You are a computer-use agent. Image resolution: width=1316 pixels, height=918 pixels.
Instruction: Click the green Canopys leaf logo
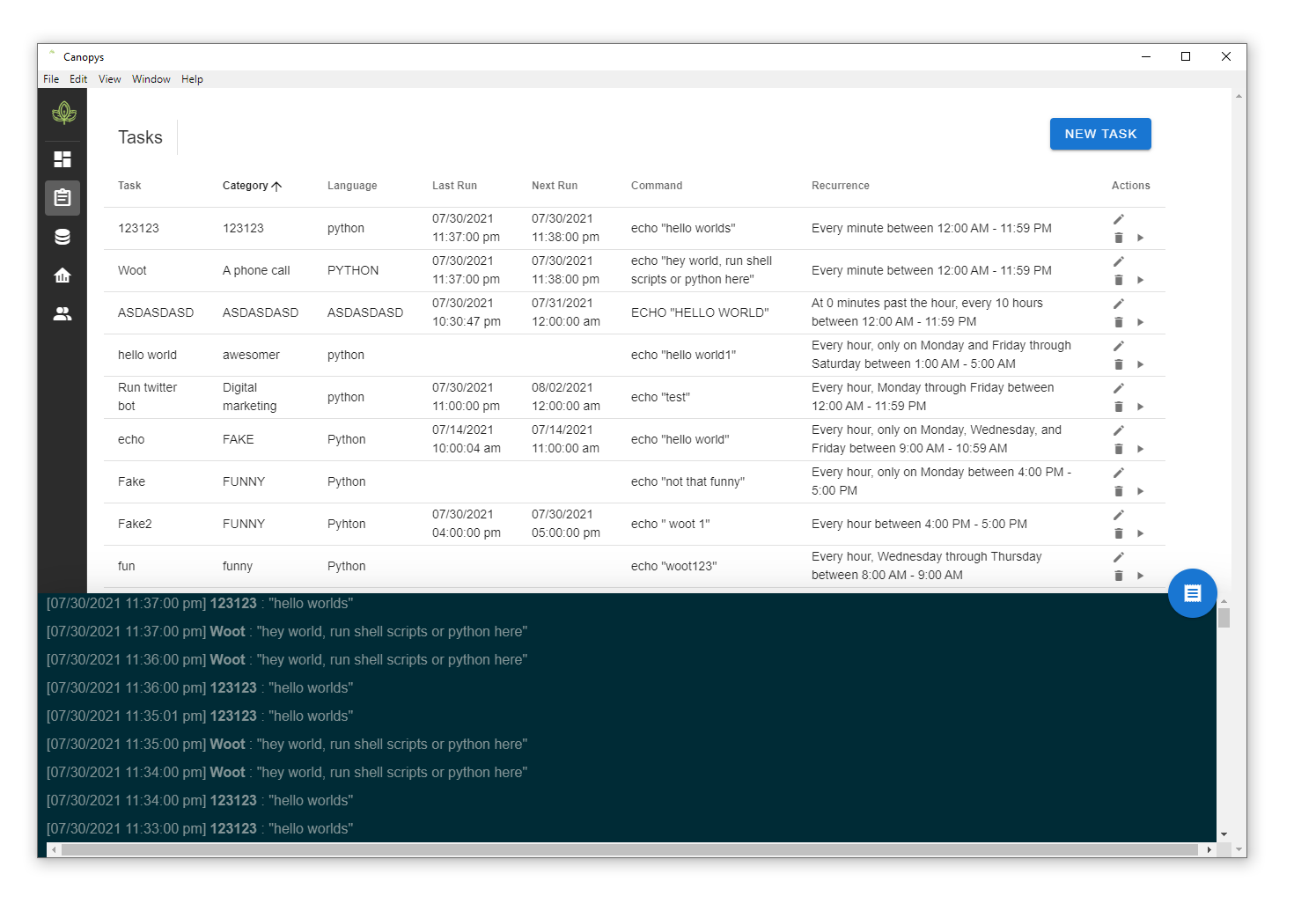pos(63,113)
